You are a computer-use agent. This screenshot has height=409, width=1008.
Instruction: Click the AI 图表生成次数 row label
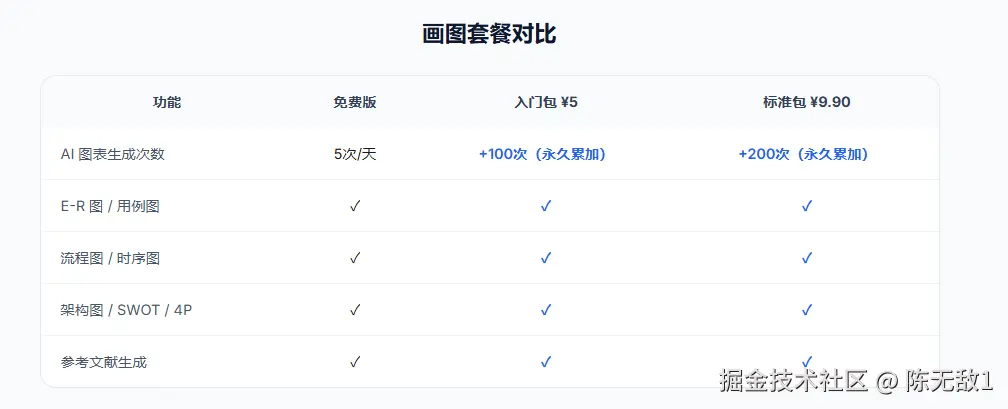coord(112,154)
